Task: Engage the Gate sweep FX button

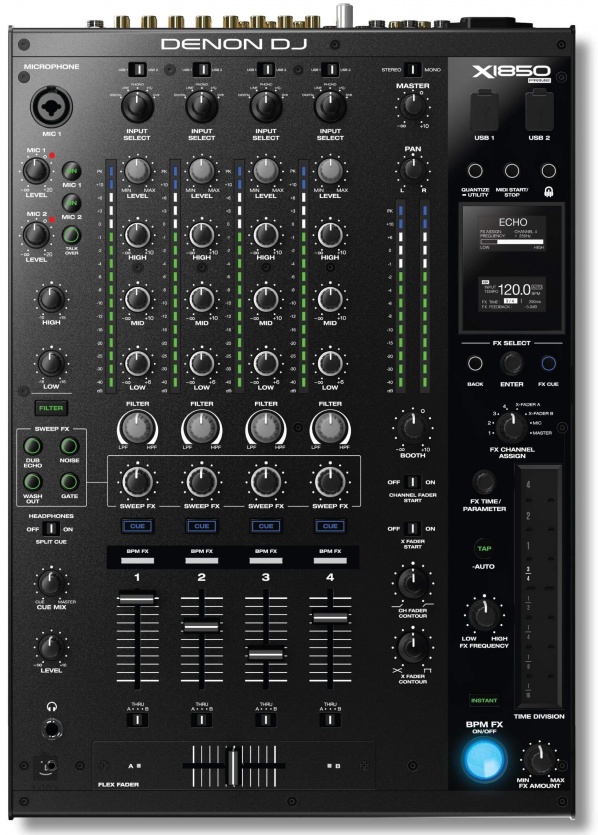Action: 69,482
